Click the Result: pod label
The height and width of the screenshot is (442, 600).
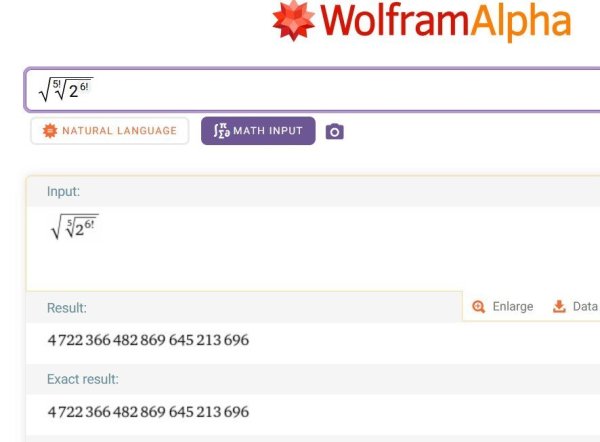(67, 308)
